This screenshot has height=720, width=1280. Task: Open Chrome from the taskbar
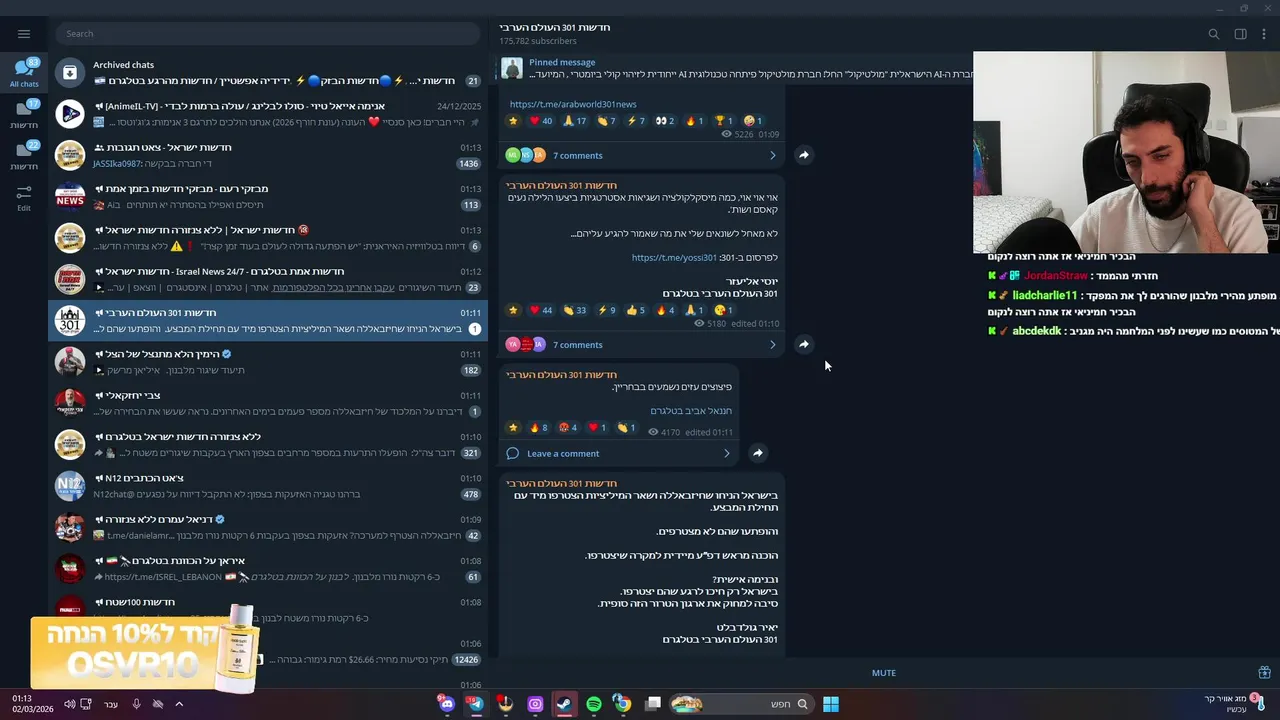(x=623, y=704)
